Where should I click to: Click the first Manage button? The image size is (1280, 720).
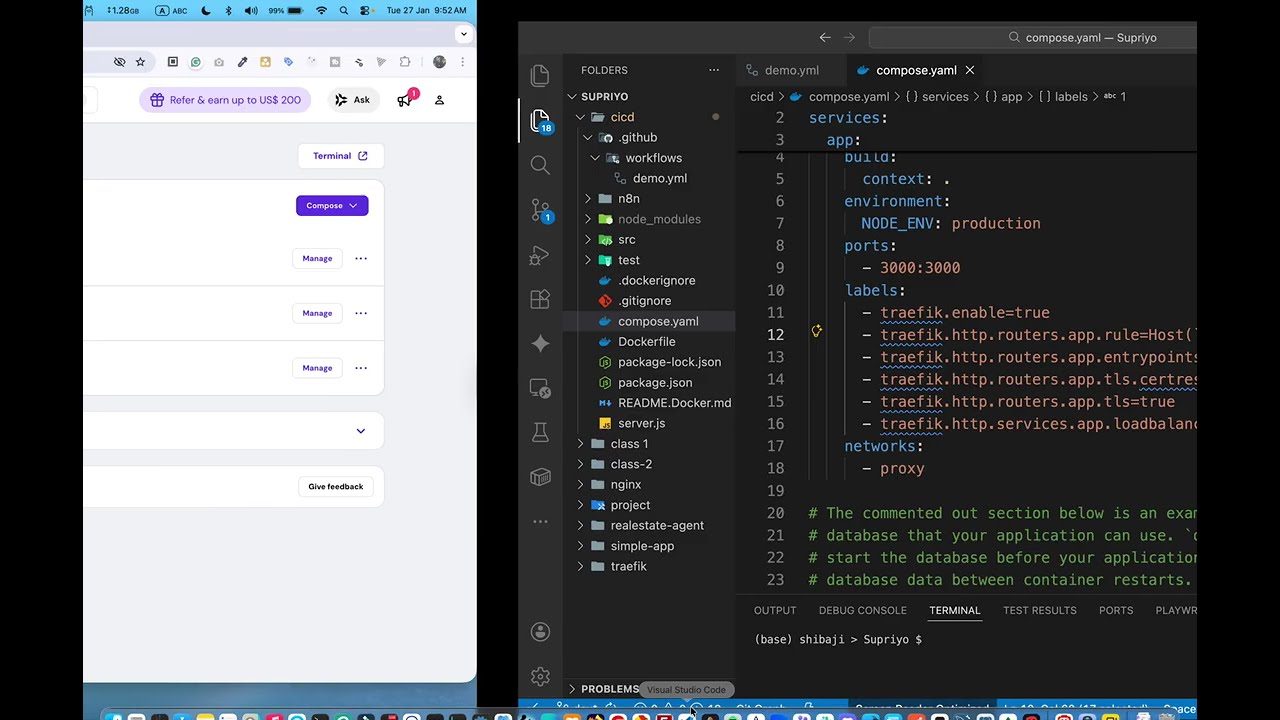[317, 258]
